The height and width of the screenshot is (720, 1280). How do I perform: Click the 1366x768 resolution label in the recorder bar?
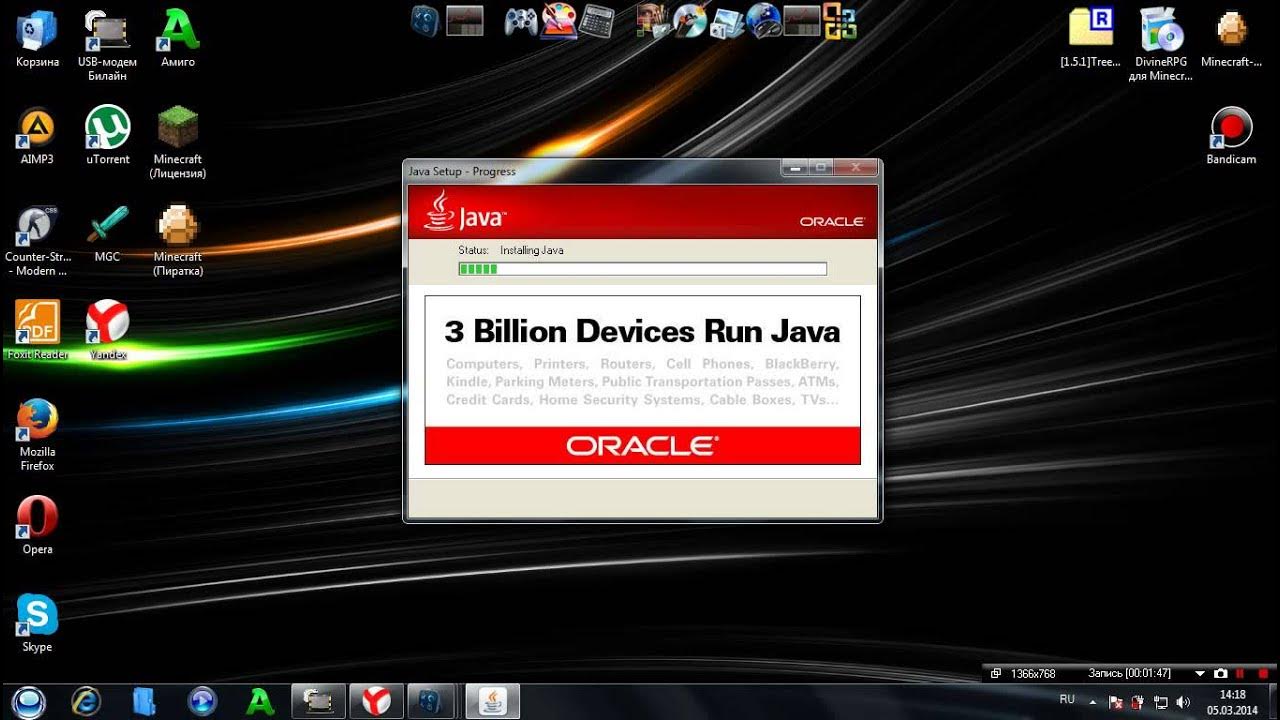[x=1033, y=674]
